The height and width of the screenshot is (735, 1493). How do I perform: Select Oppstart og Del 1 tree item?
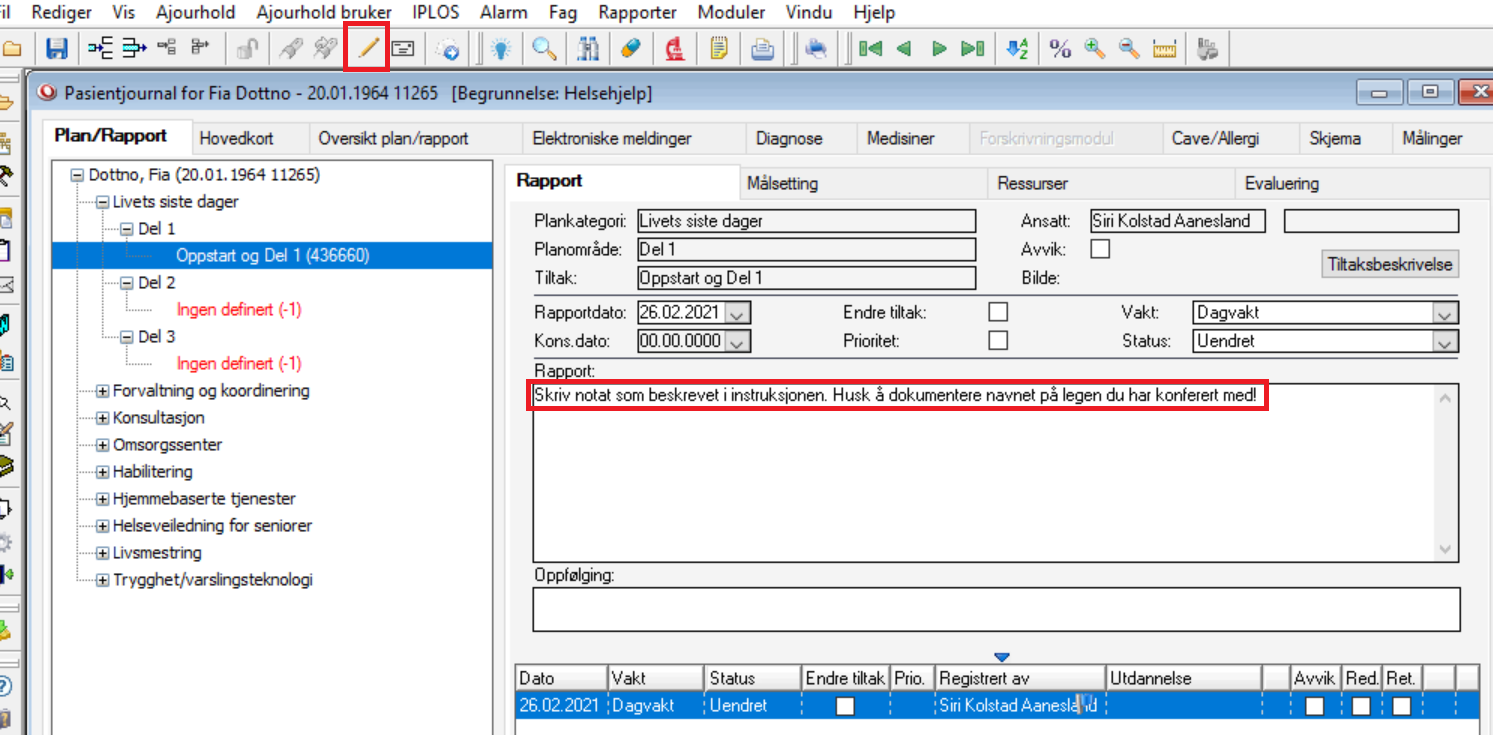click(x=273, y=256)
